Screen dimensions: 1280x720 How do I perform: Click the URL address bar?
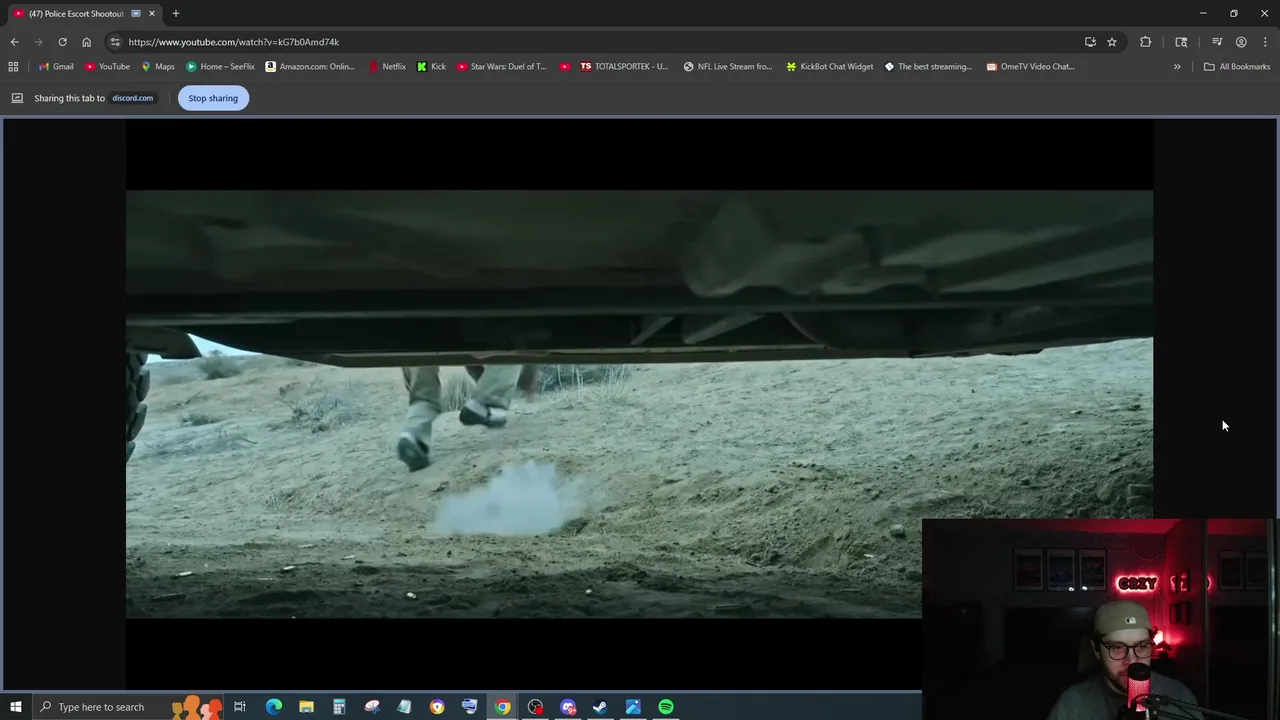click(x=600, y=42)
